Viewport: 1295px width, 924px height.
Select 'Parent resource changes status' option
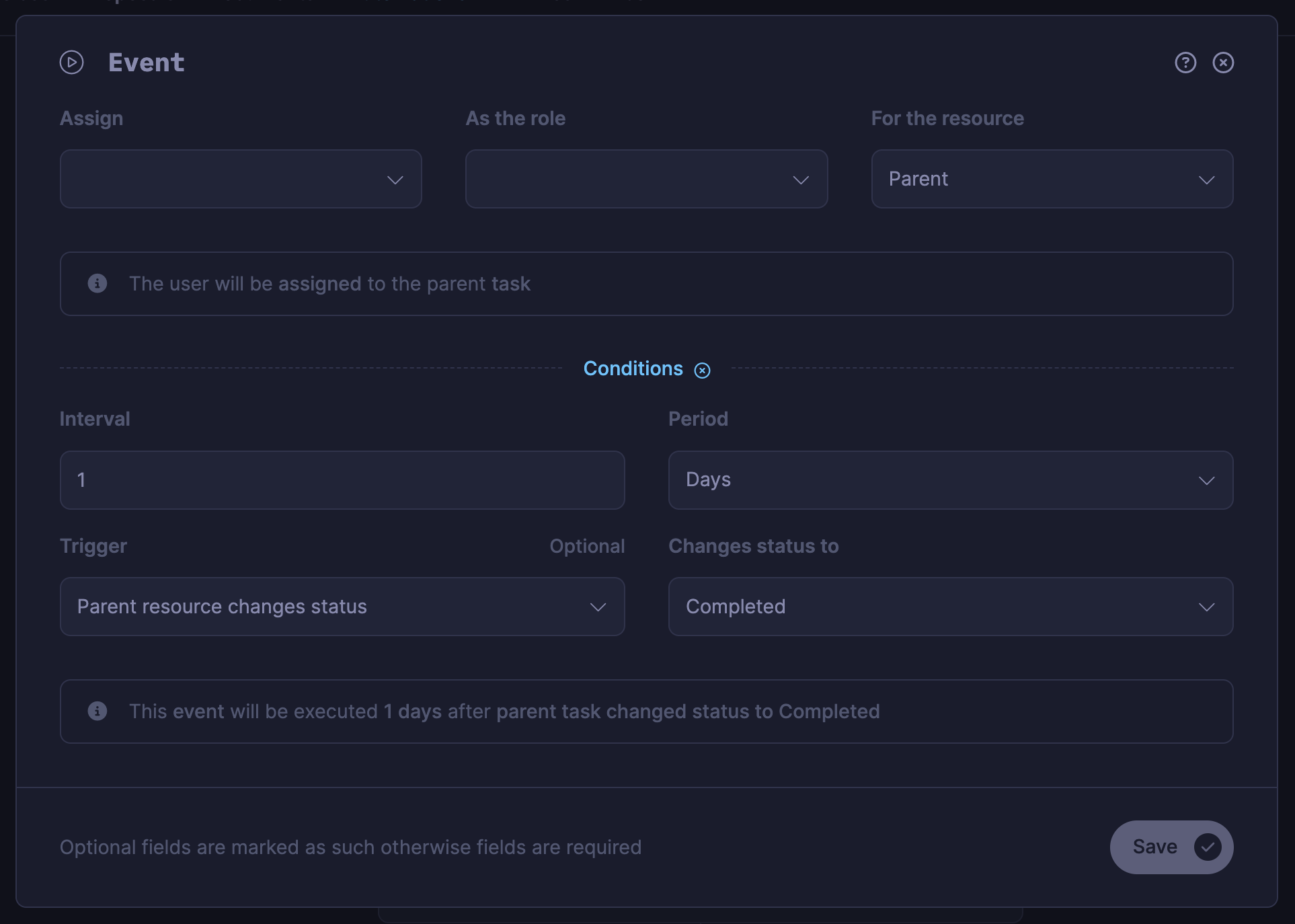[222, 606]
